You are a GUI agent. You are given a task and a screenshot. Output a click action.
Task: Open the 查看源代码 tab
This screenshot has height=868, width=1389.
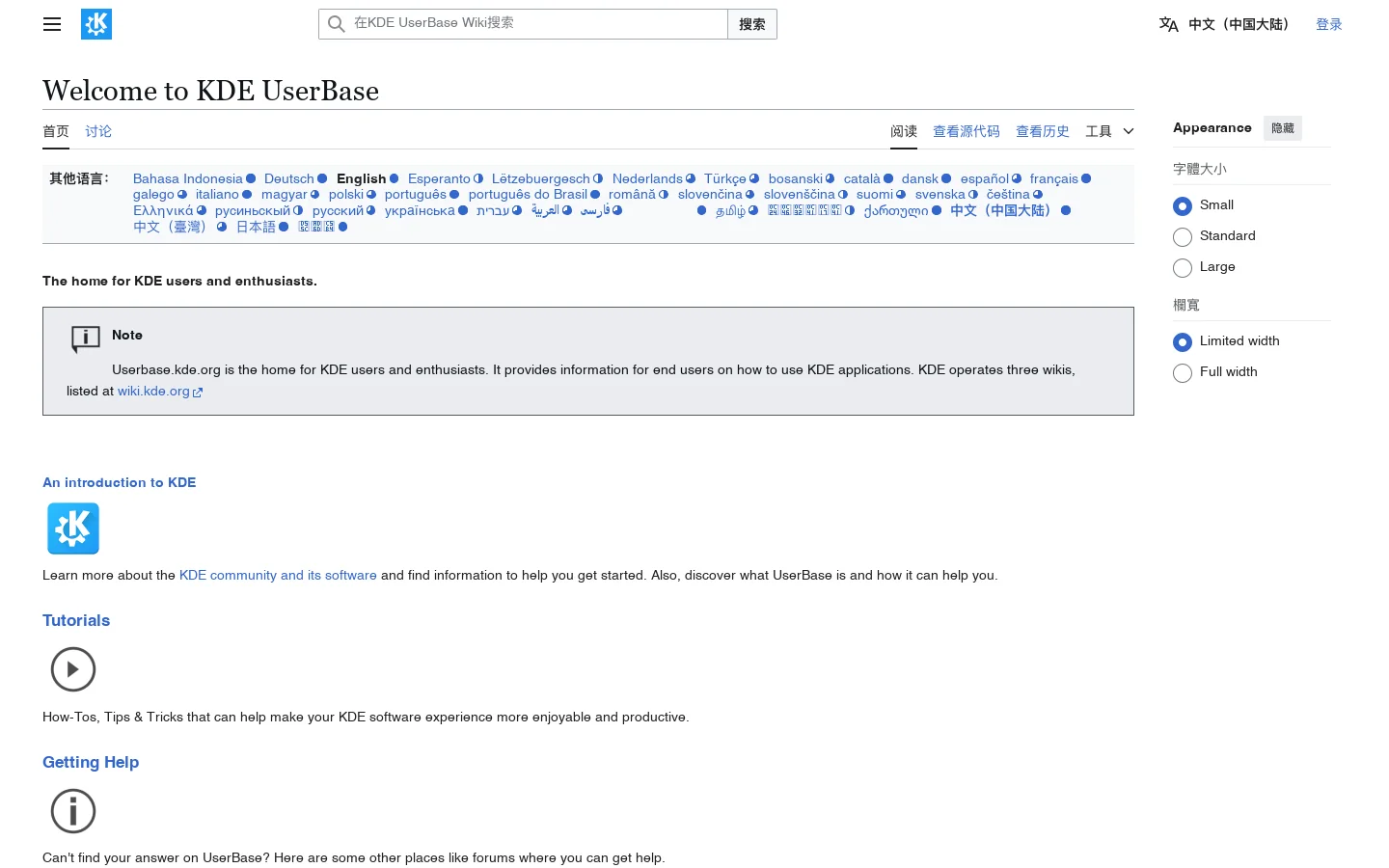pos(967,131)
